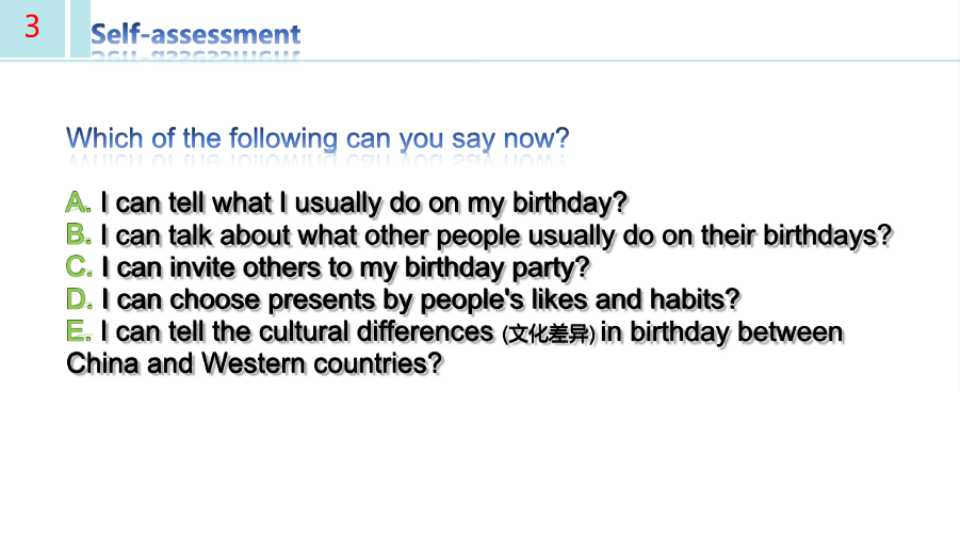Click the red number 3 box
This screenshot has width=960, height=540.
point(32,28)
